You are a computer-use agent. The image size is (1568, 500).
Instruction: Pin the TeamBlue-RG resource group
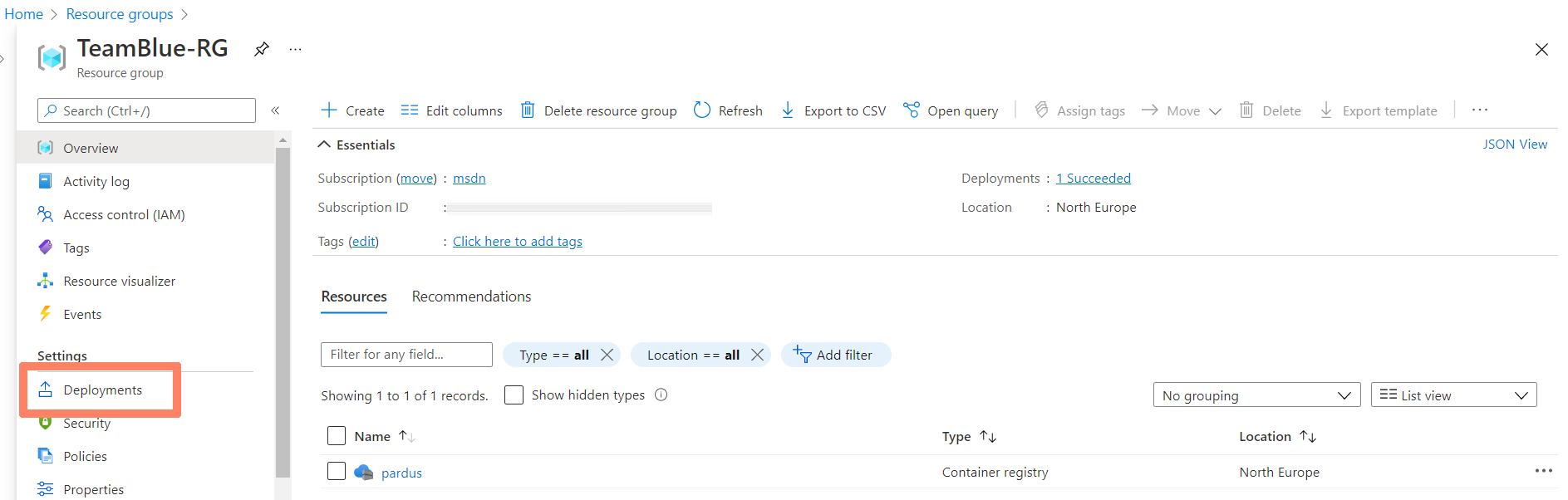tap(262, 49)
